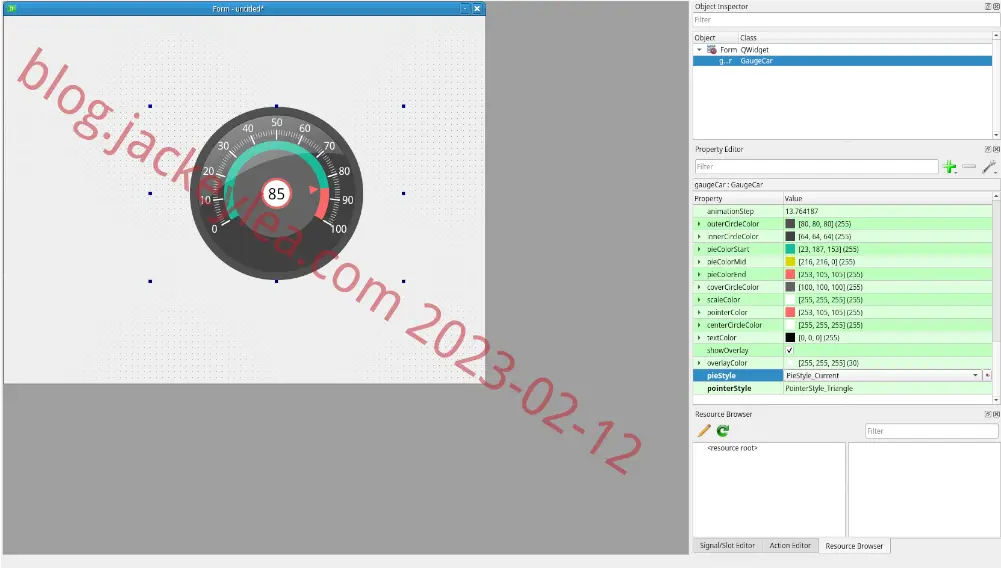Click the green plus add dynamic property icon
The height and width of the screenshot is (568, 1001).
[949, 167]
